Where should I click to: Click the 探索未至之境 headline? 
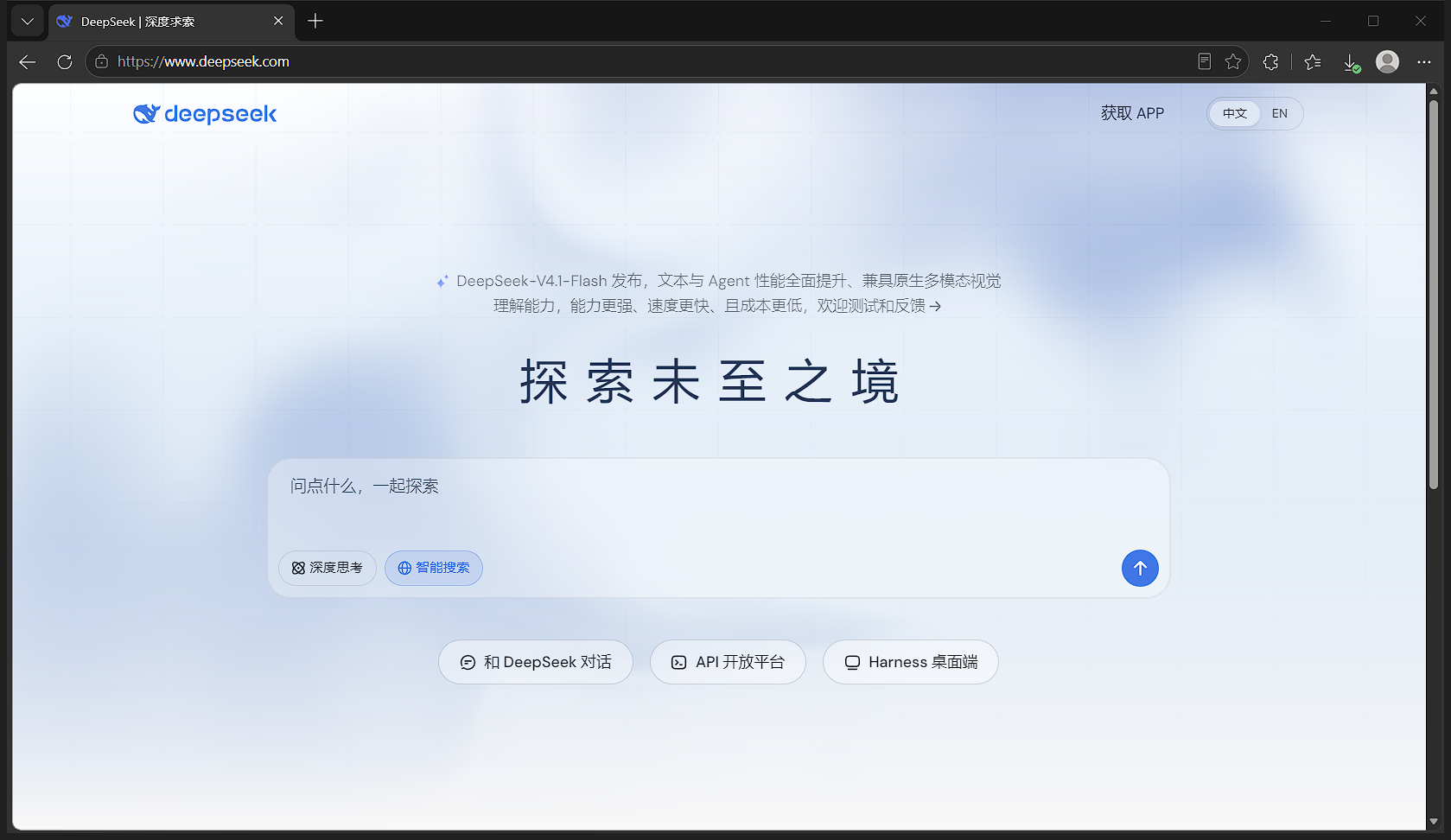coord(710,382)
